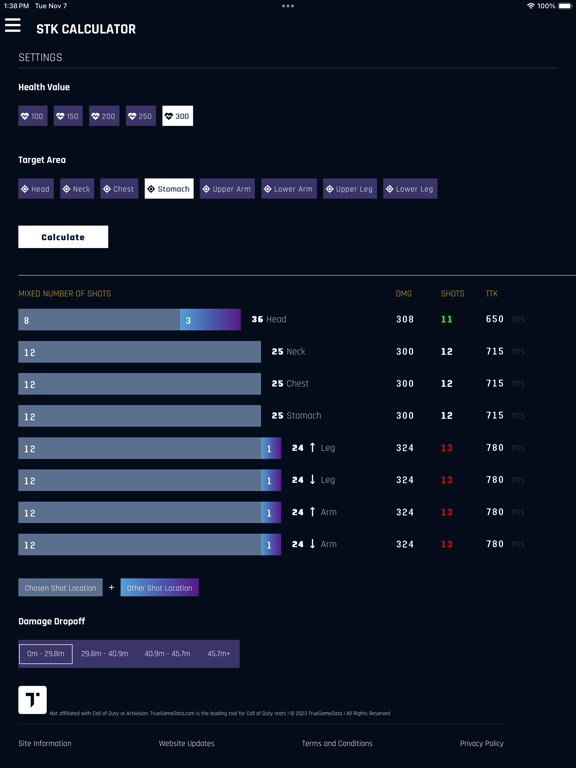The image size is (576, 768).
Task: Select 29.8m - 40.9m damage dropoff range
Action: tap(105, 654)
